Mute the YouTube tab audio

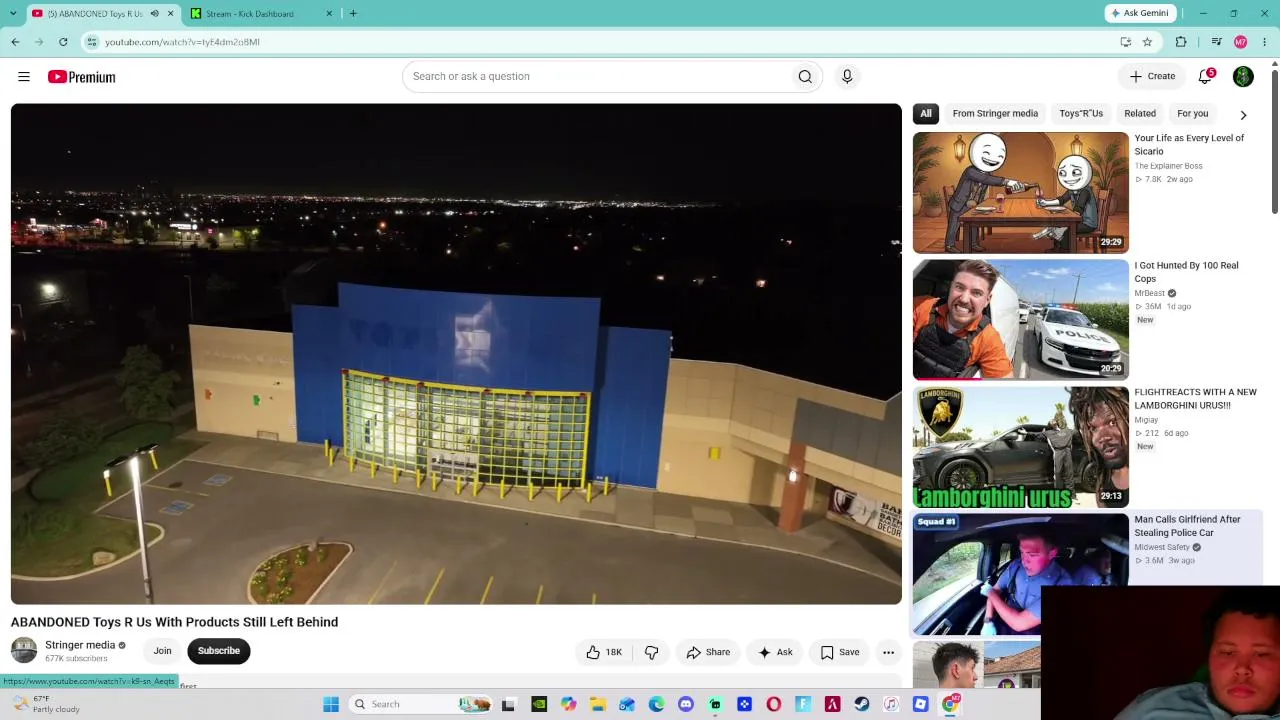[x=154, y=13]
